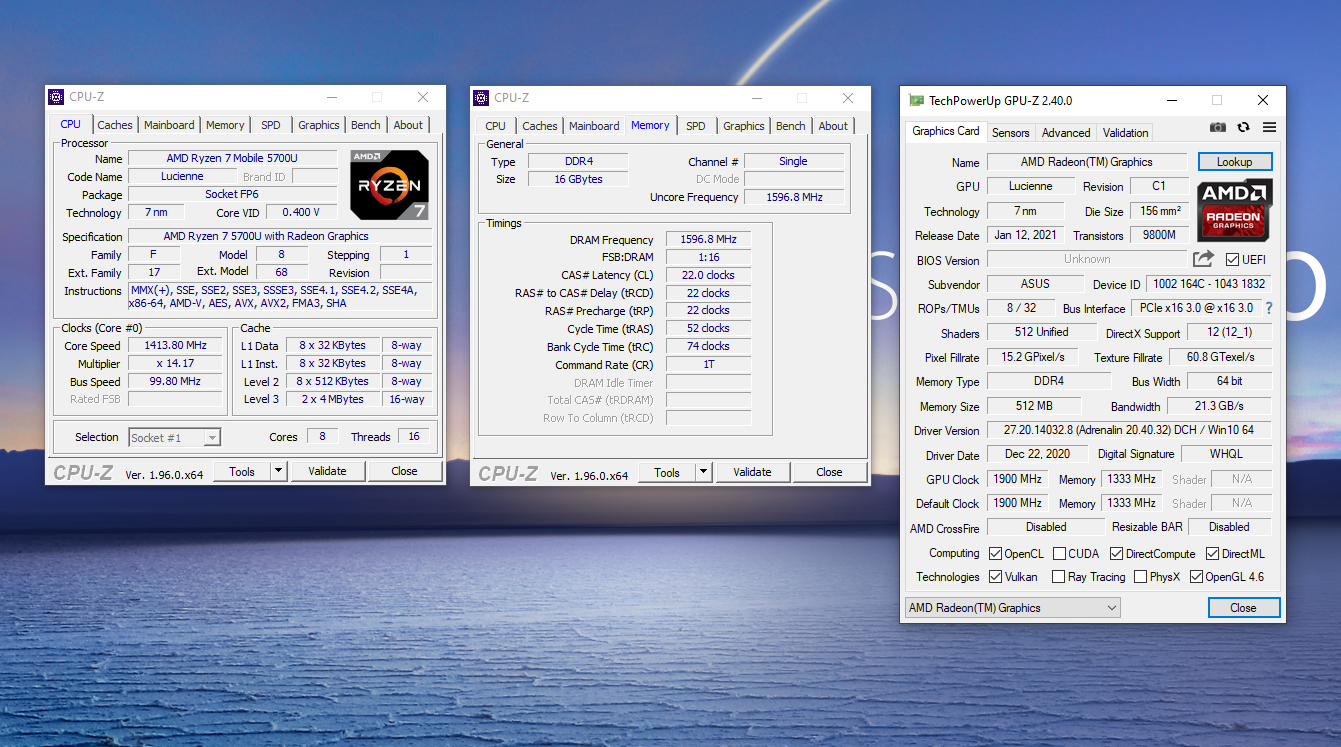The image size is (1341, 747).
Task: Click GPU-Z title bar app icon
Action: (x=916, y=100)
